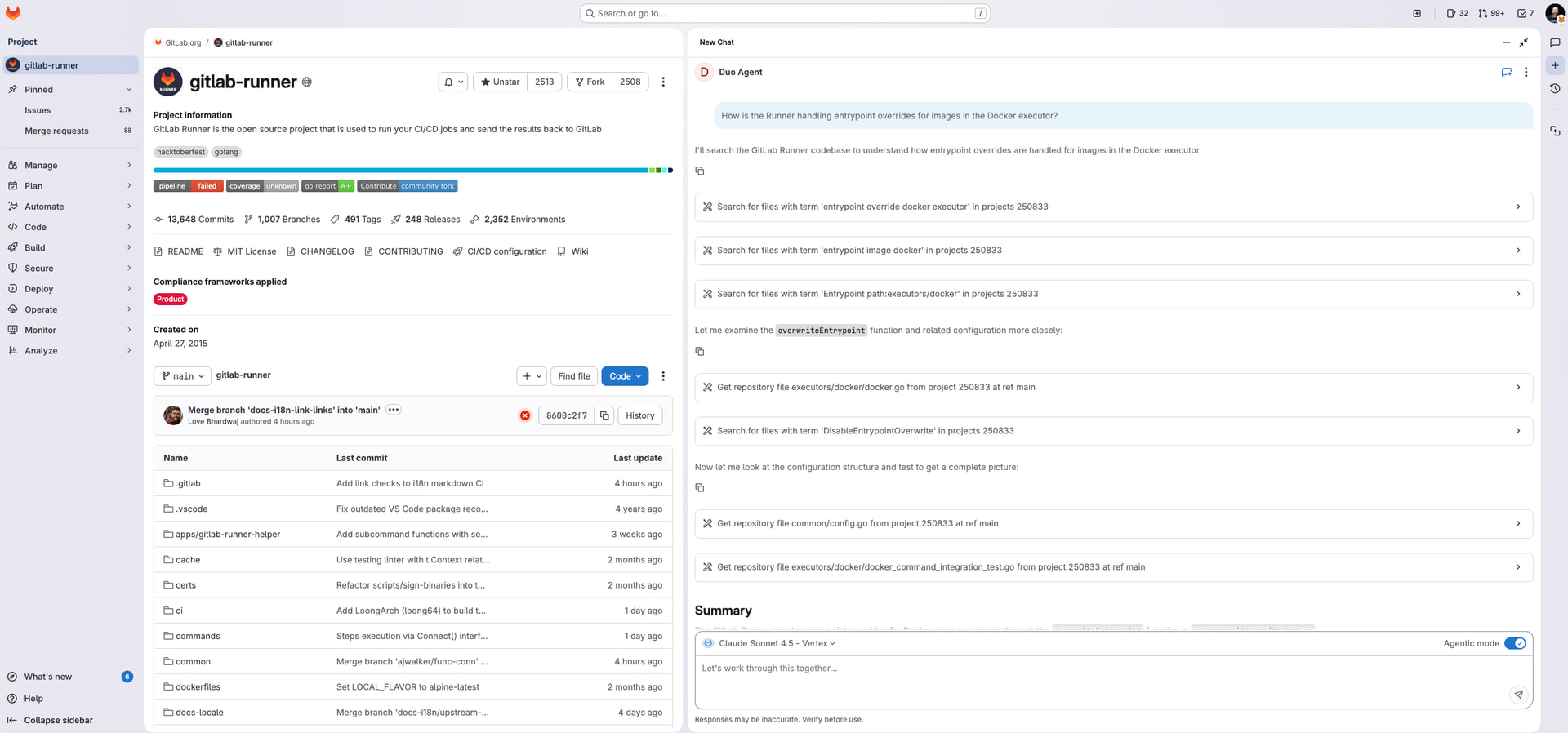1568x733 pixels.
Task: Expand the 'Entrypoint path:executors/docker' search step
Action: point(1113,294)
